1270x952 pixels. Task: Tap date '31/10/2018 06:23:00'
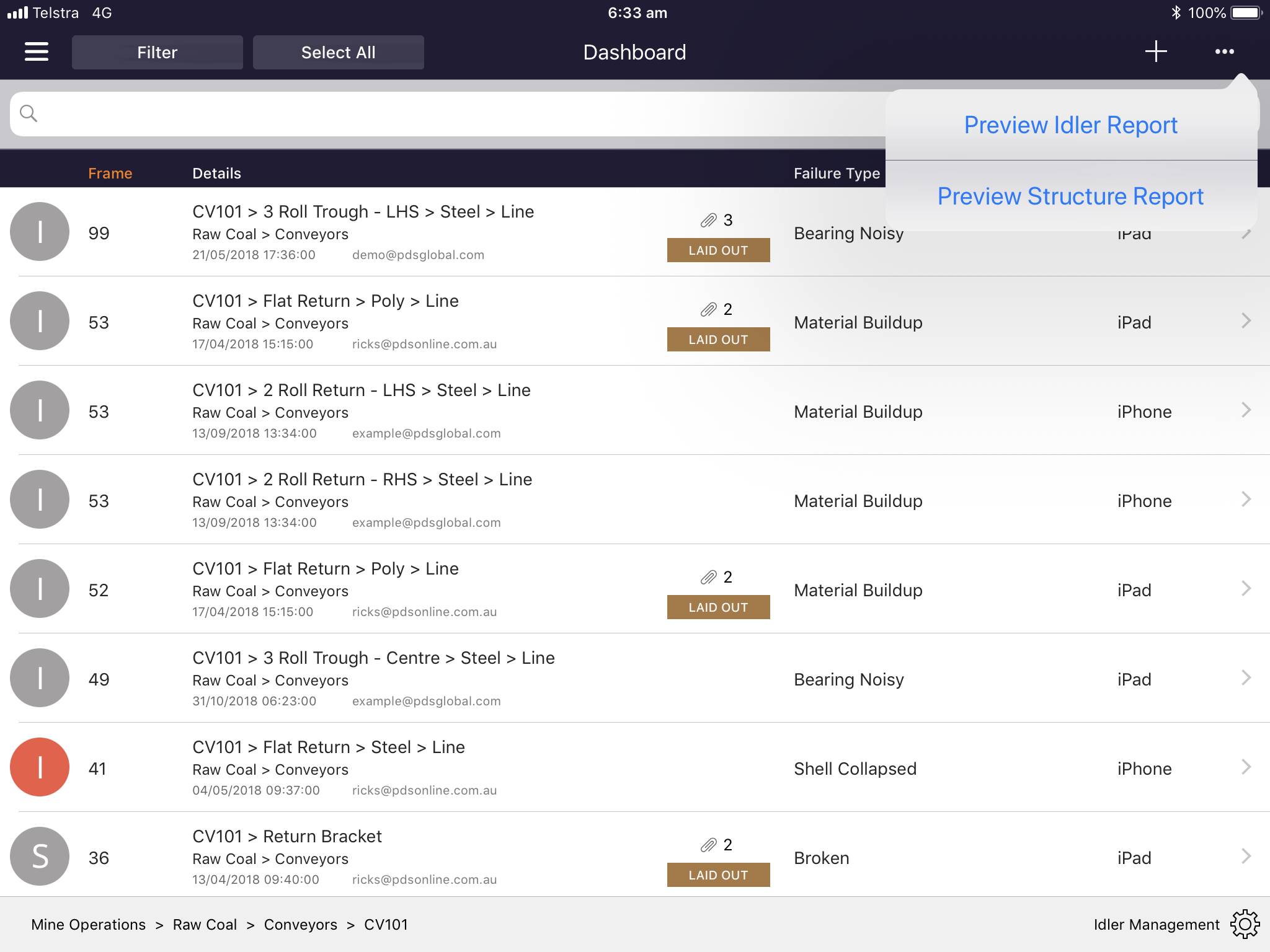coord(254,701)
